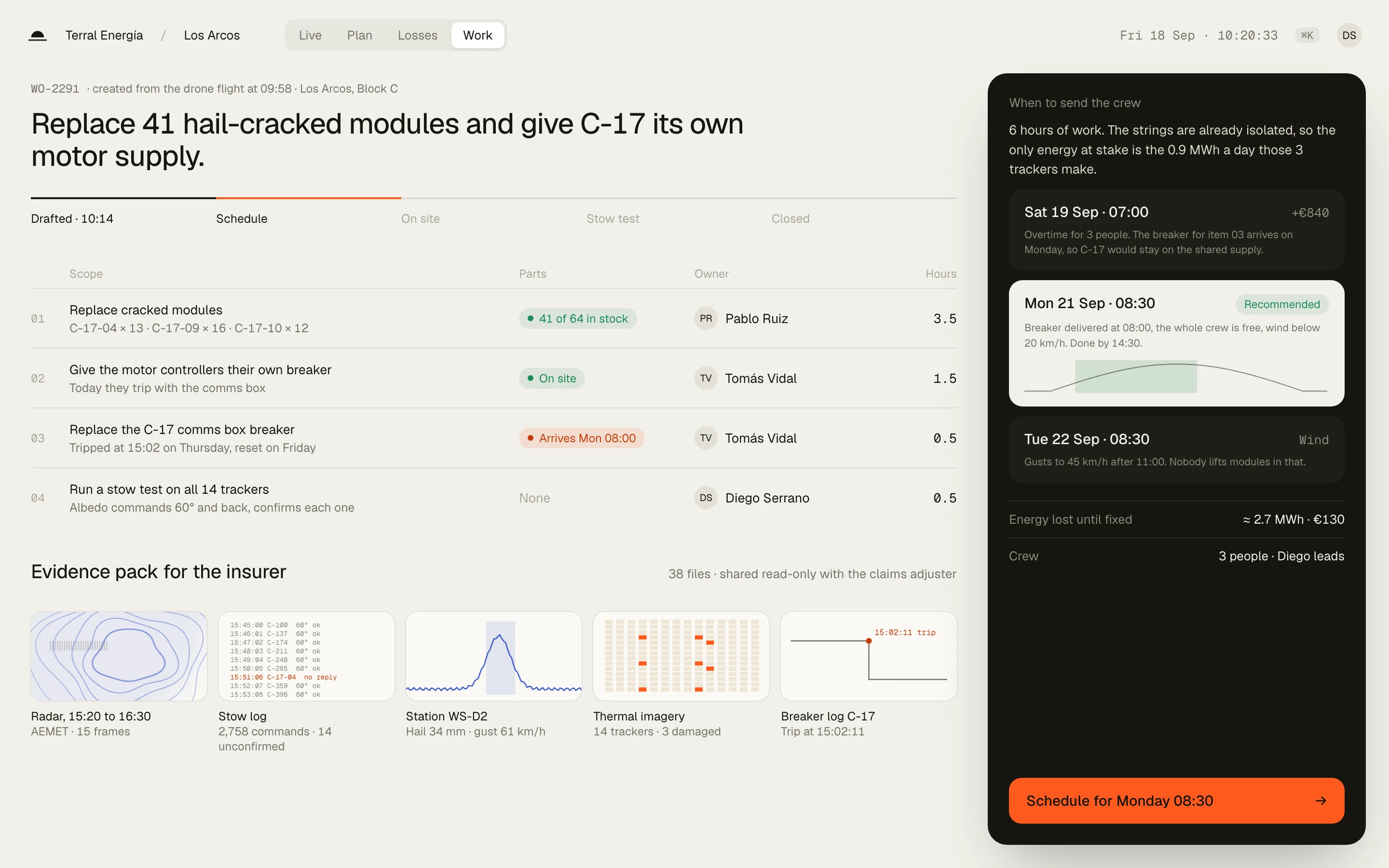Open the Station WS-D2 chart thumbnail

[493, 656]
